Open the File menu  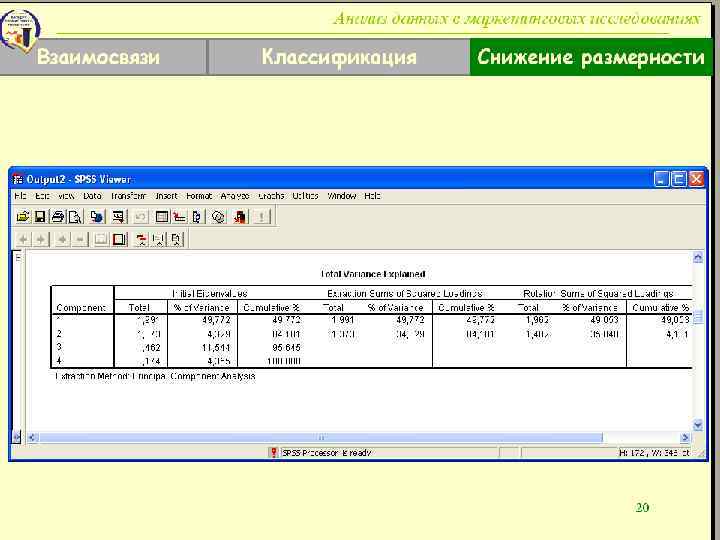click(x=20, y=196)
